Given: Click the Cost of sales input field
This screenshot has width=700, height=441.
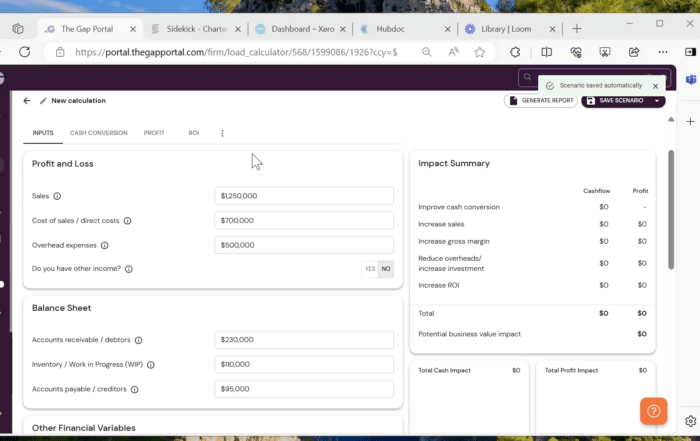Looking at the screenshot, I should pyautogui.click(x=304, y=220).
